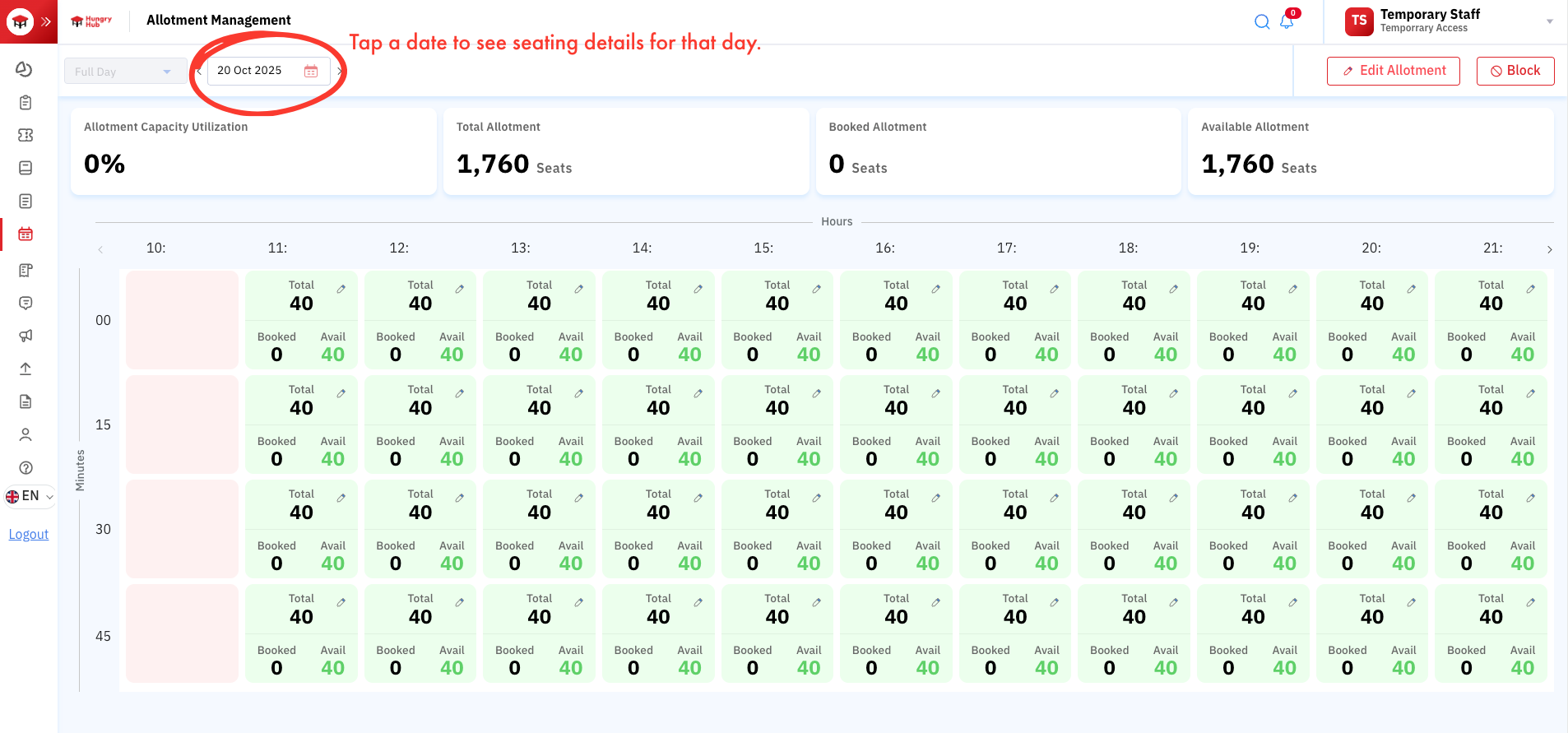
Task: Click the '0%' capacity utilization value
Action: (104, 164)
